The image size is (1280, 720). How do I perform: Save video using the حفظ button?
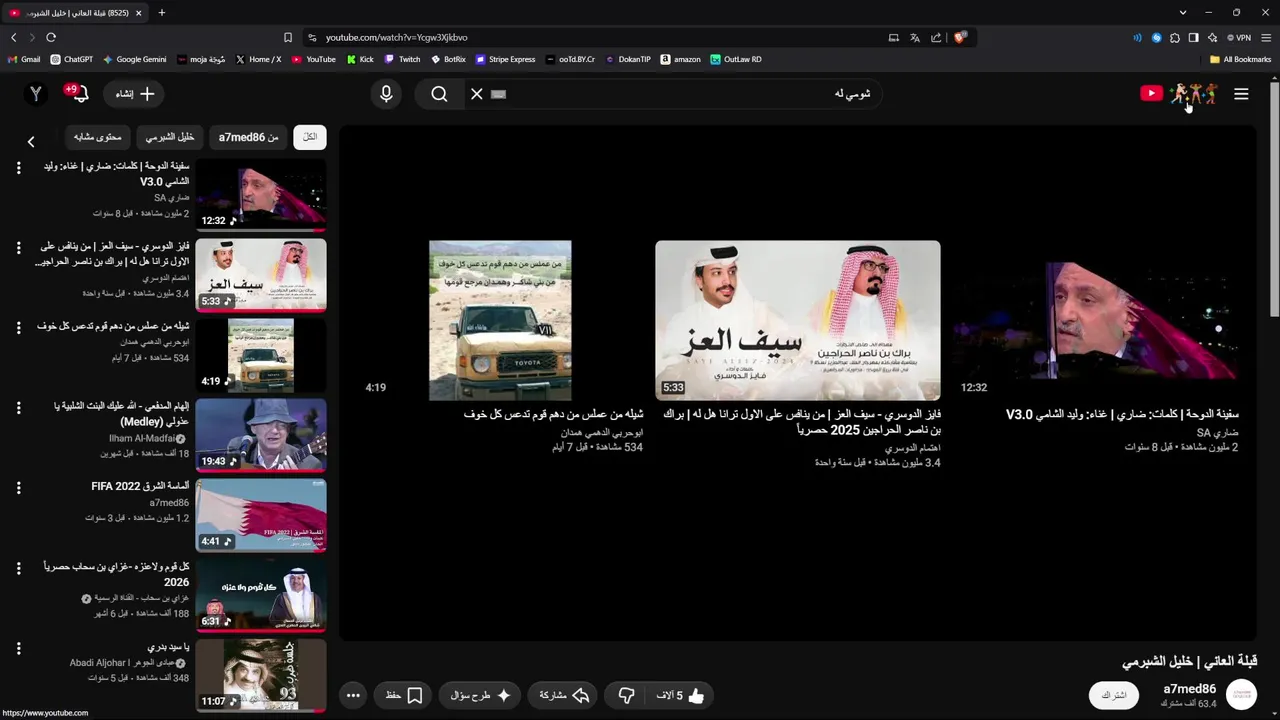coord(403,696)
